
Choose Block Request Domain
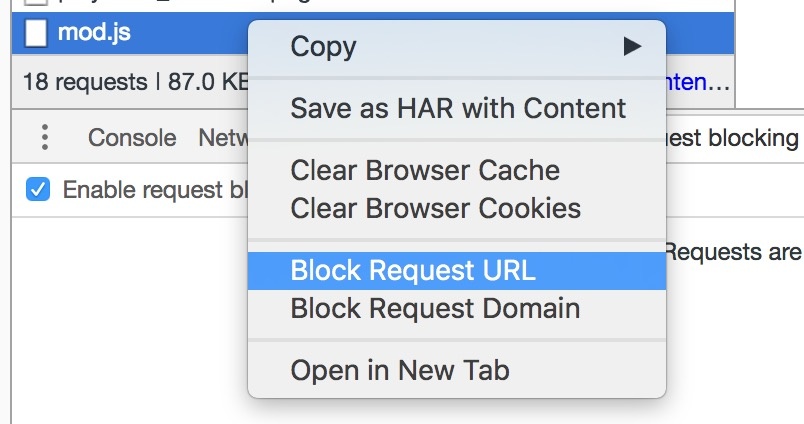click(x=435, y=308)
